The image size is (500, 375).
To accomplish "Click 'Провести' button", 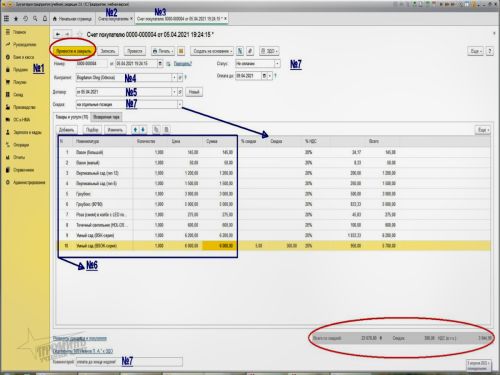I will click(135, 51).
